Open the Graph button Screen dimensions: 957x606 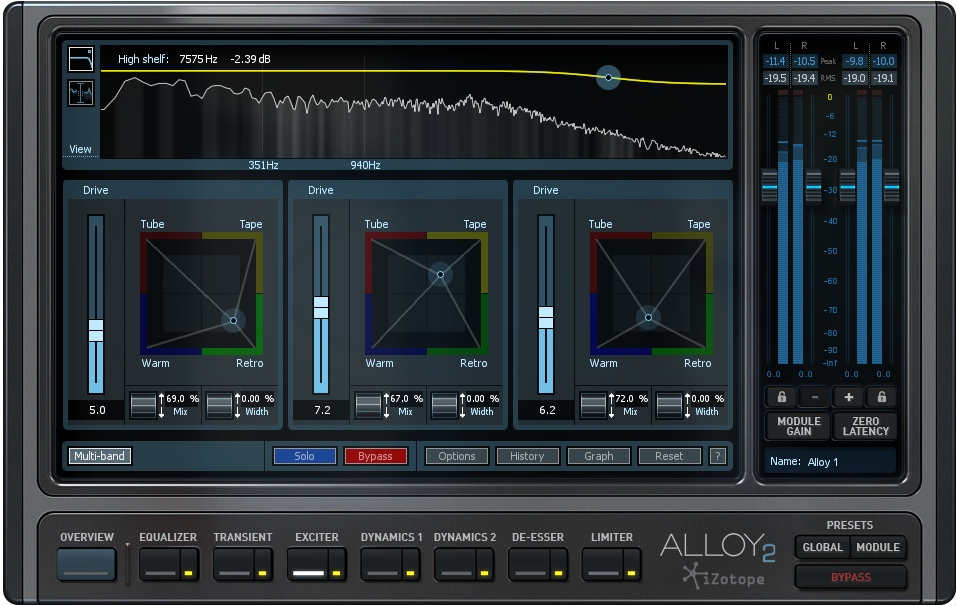coord(599,456)
